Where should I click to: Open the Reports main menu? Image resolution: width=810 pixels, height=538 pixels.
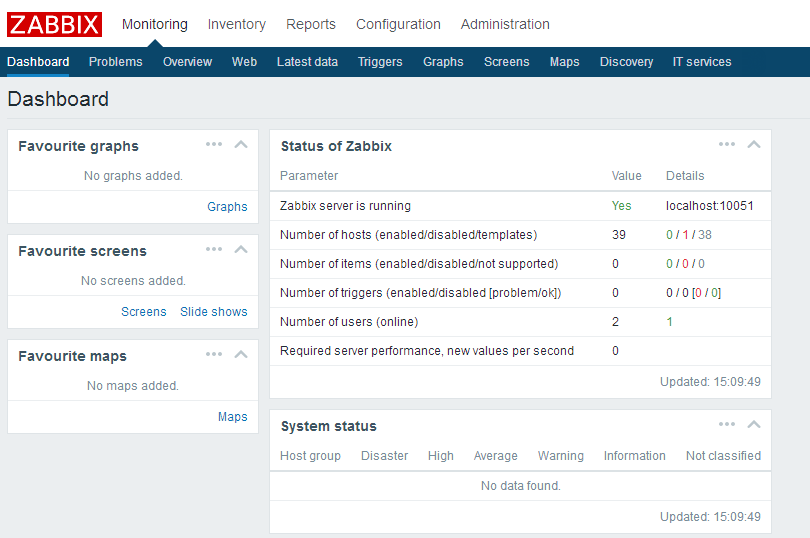point(311,24)
